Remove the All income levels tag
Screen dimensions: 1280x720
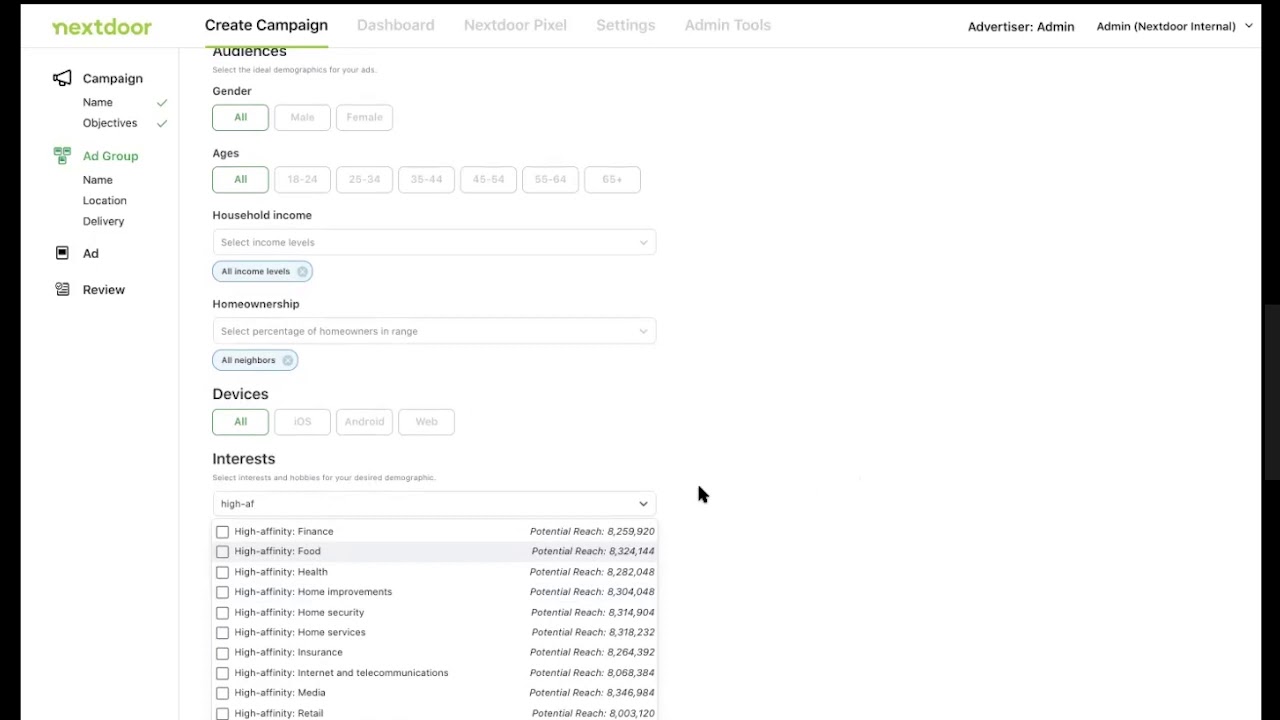click(x=302, y=271)
